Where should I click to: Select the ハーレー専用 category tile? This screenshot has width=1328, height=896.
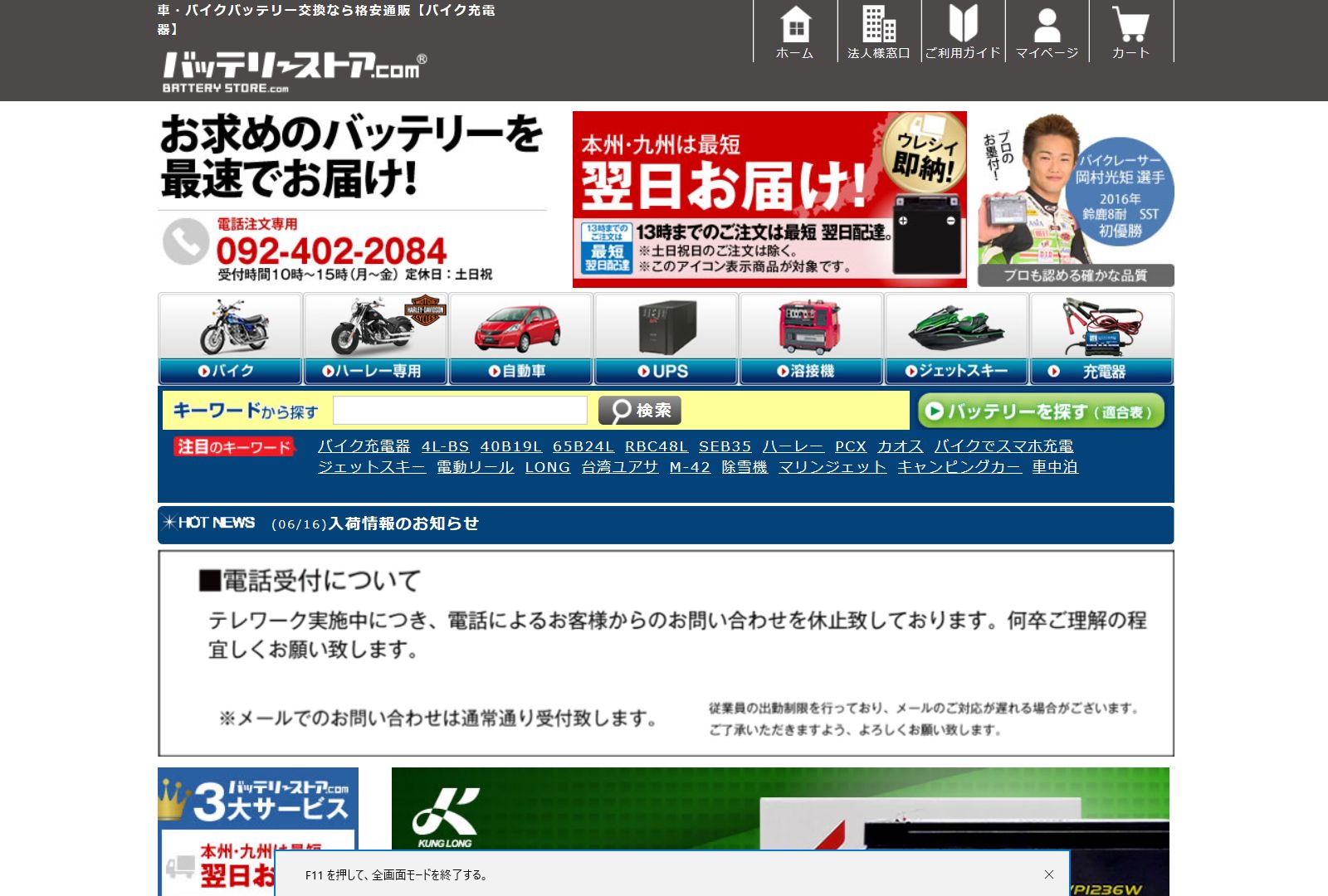375,338
